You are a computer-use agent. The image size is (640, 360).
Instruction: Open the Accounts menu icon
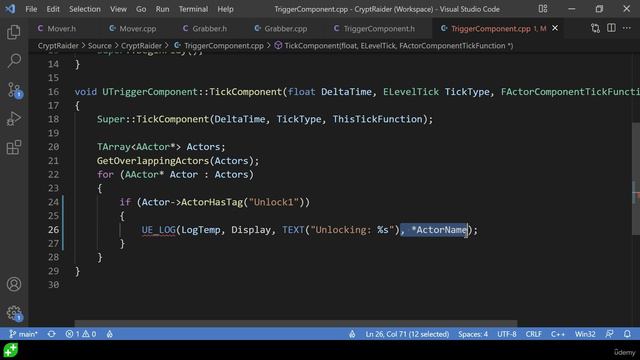pos(14,284)
